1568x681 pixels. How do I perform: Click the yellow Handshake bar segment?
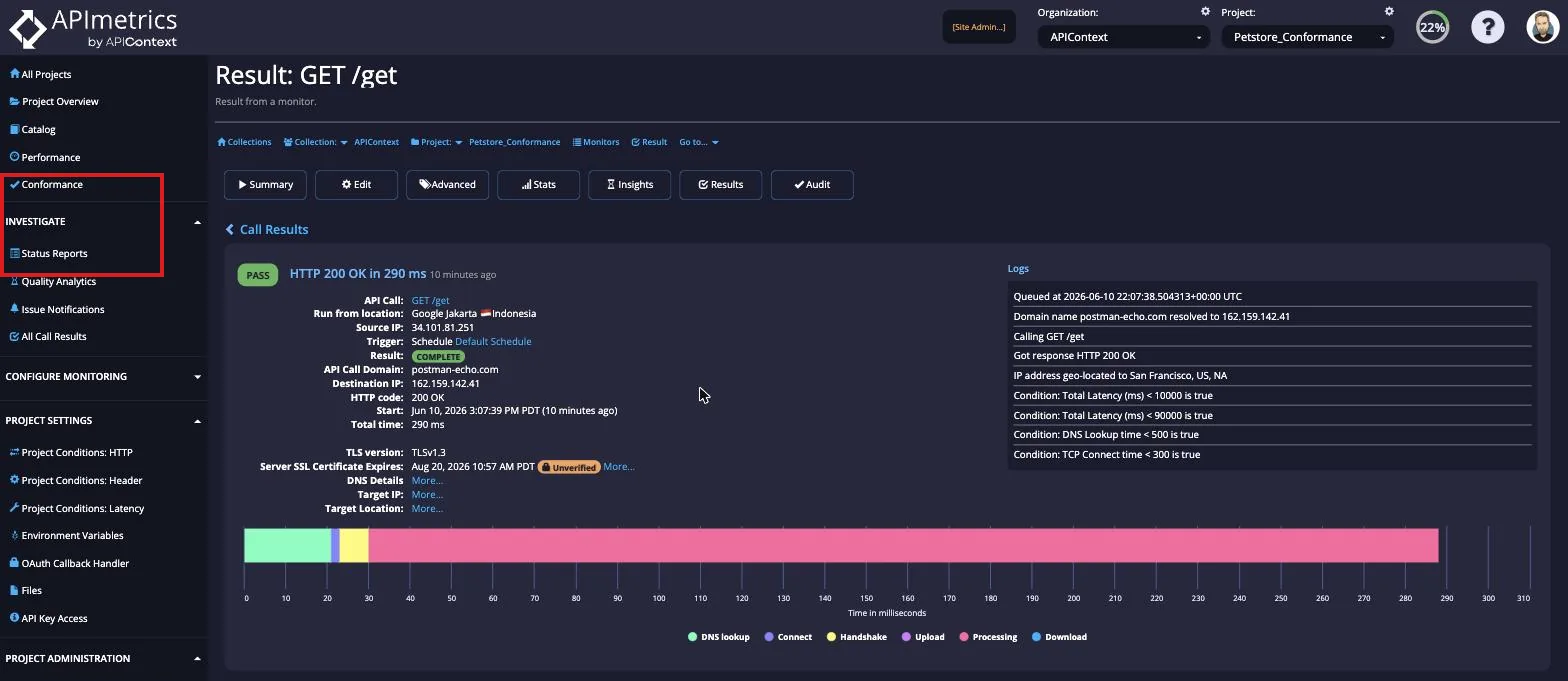[354, 545]
